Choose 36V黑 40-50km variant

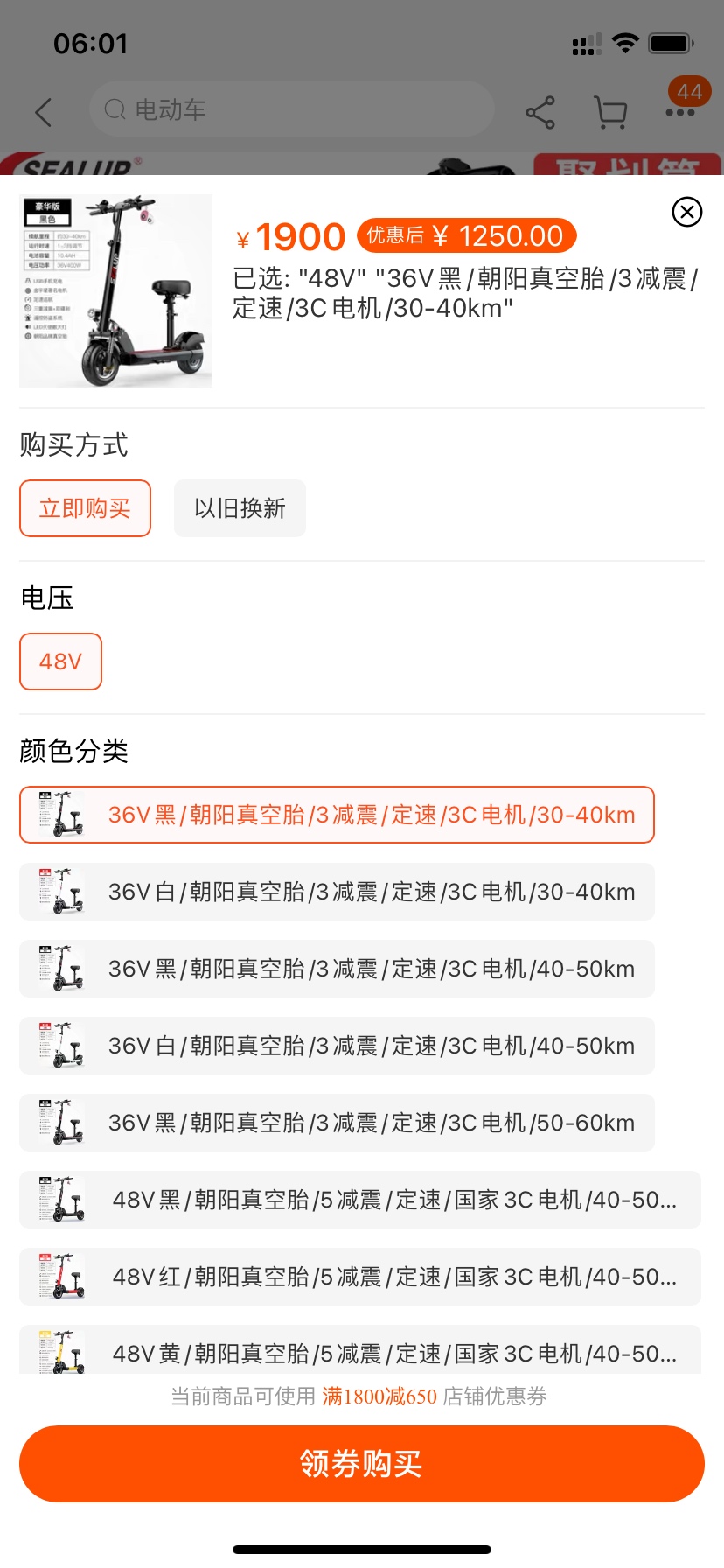(337, 969)
